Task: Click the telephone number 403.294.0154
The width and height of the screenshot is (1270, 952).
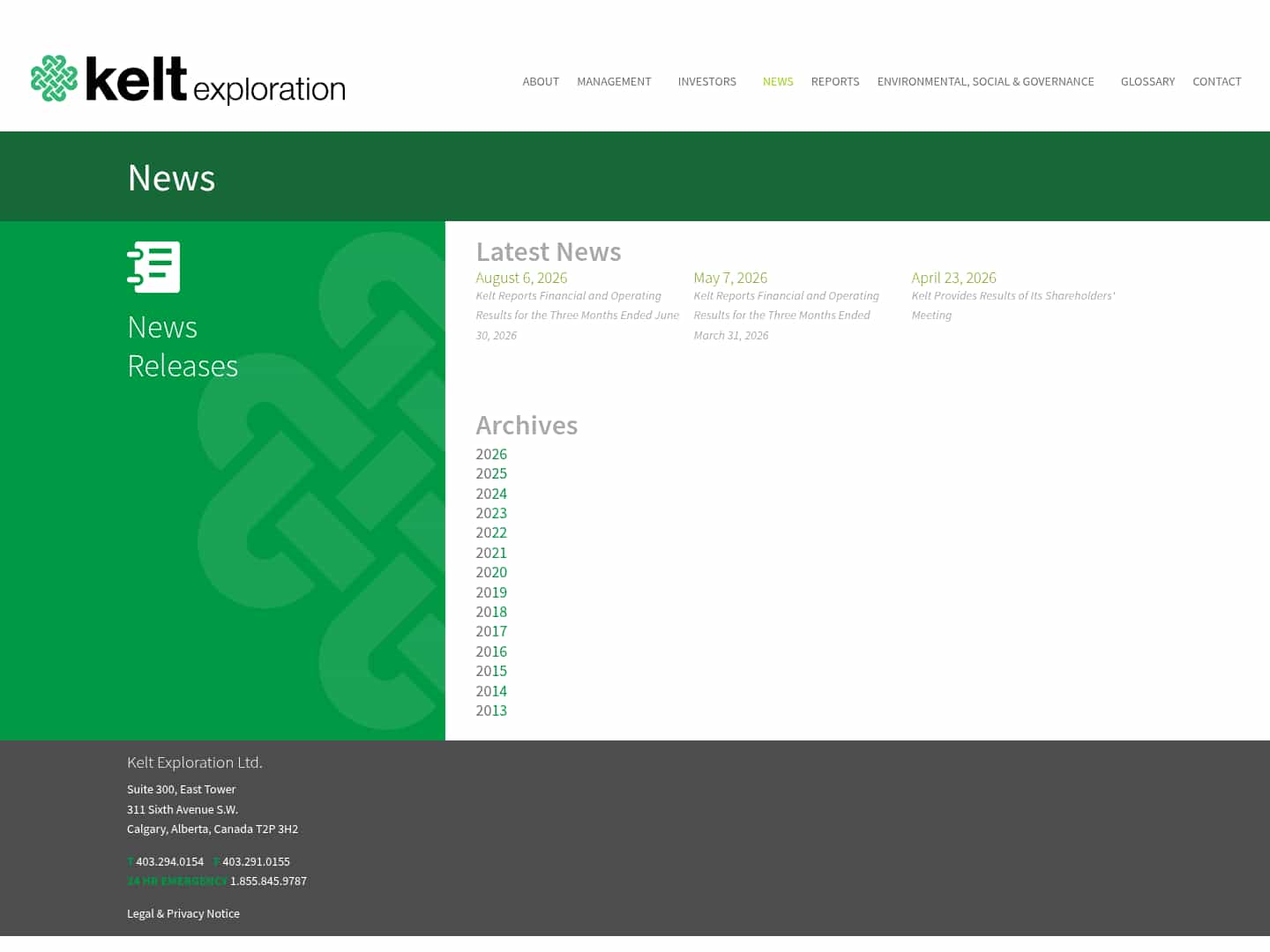Action: (169, 861)
